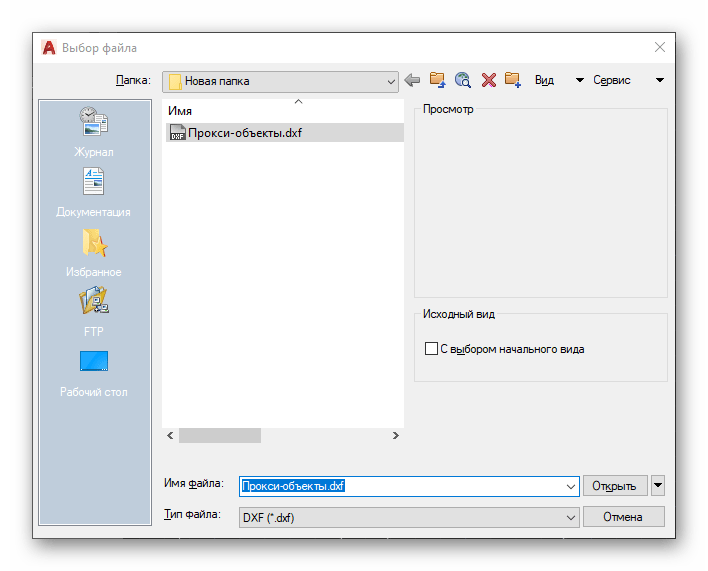Click the scroll left arrow of file list
This screenshot has width=708, height=571.
click(x=170, y=436)
